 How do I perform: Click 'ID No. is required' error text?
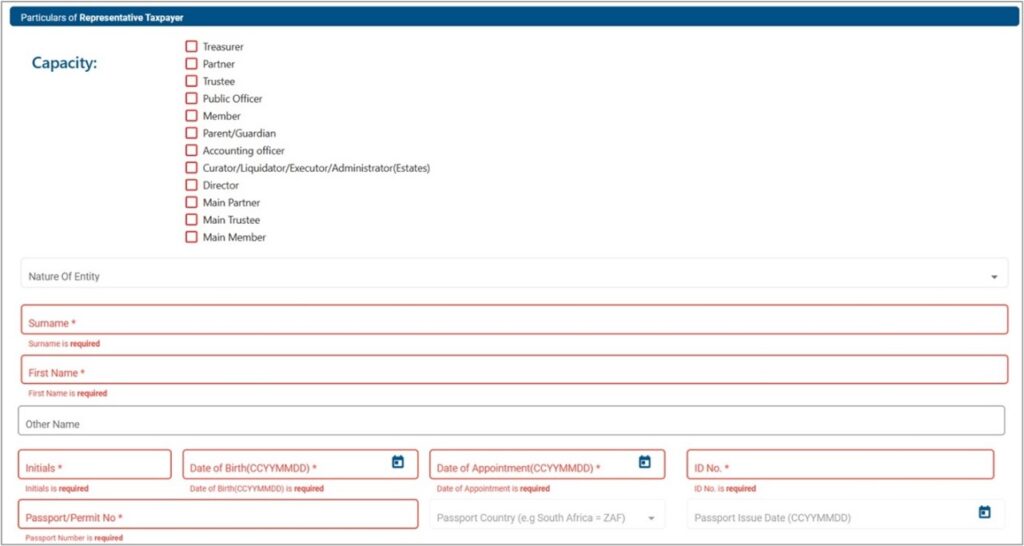(x=725, y=489)
